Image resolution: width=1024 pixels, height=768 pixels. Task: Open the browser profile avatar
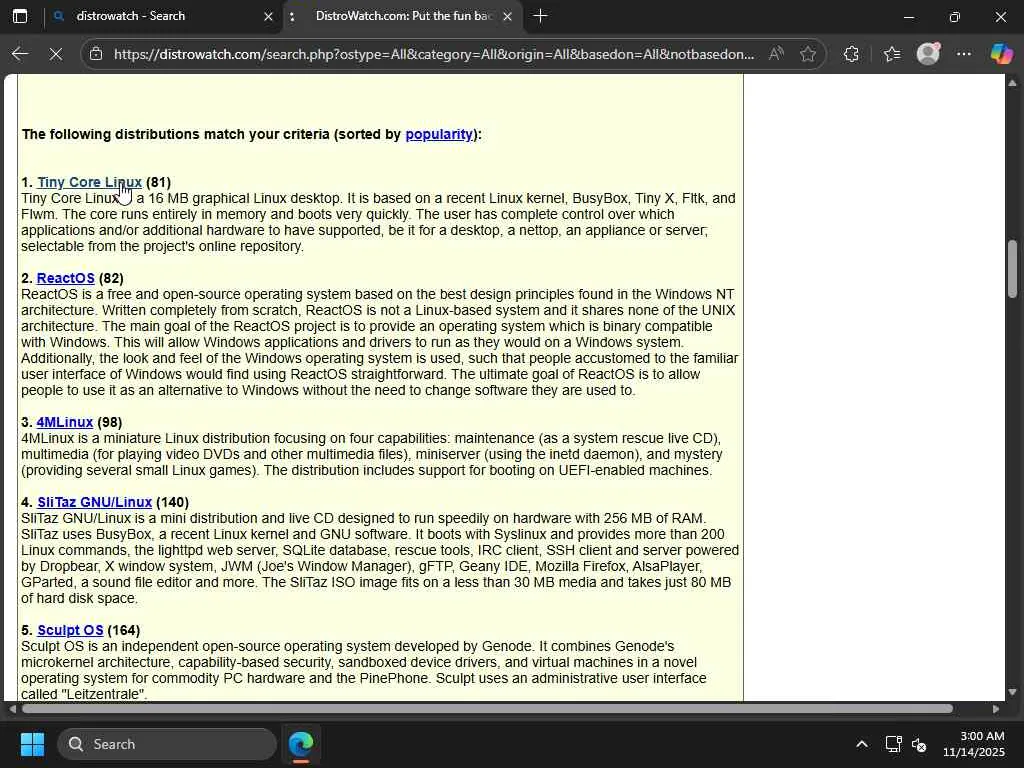tap(928, 54)
